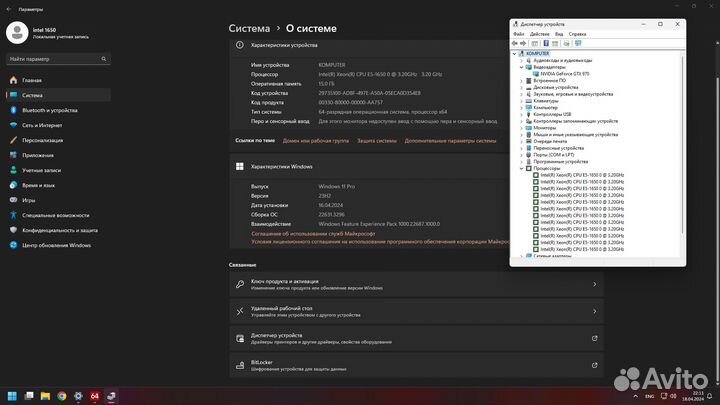Open the Персонализация brush icon
The width and height of the screenshot is (720, 405).
pos(13,140)
